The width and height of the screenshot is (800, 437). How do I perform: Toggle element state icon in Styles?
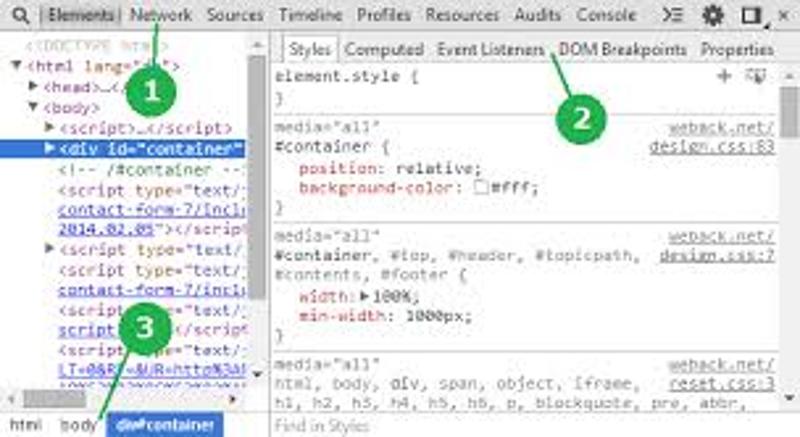[756, 76]
